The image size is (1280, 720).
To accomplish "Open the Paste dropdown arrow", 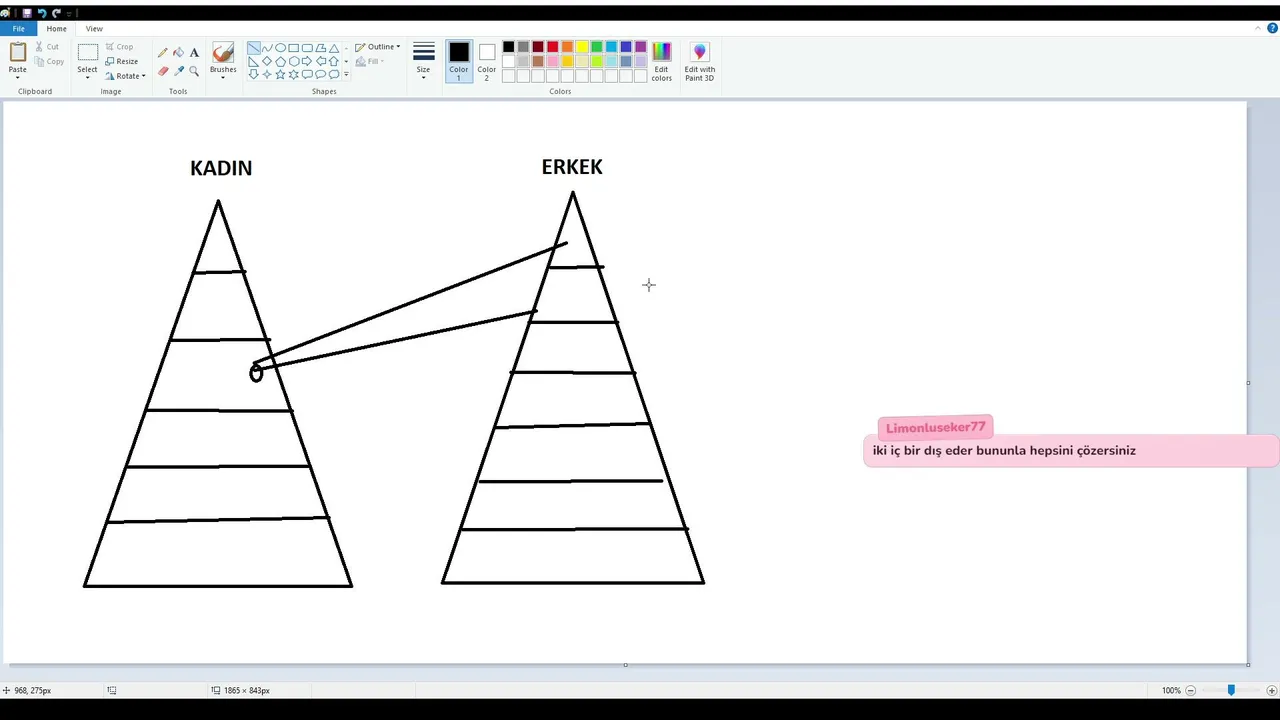I will pos(17,77).
